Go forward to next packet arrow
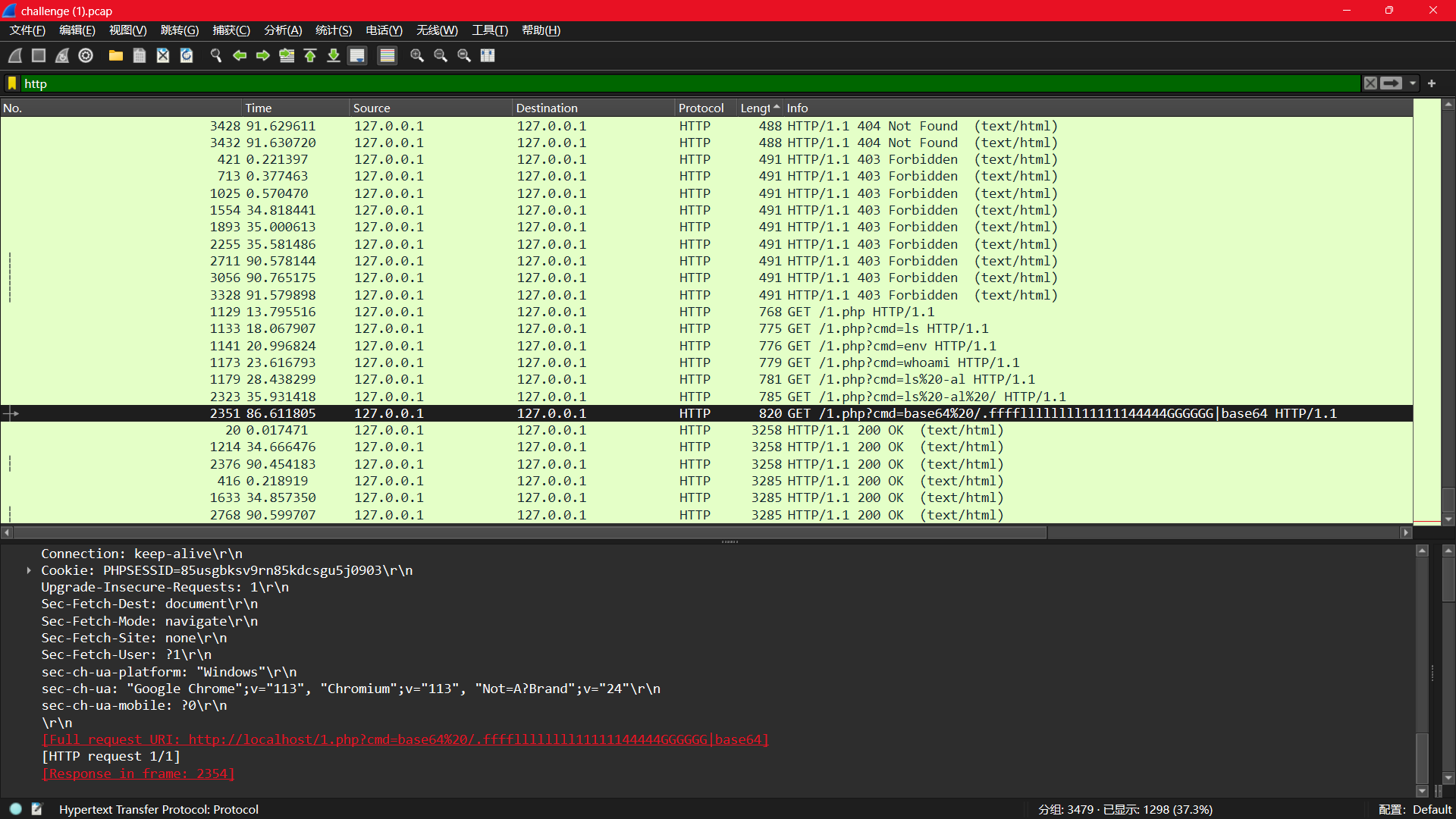The width and height of the screenshot is (1456, 819). click(x=263, y=55)
